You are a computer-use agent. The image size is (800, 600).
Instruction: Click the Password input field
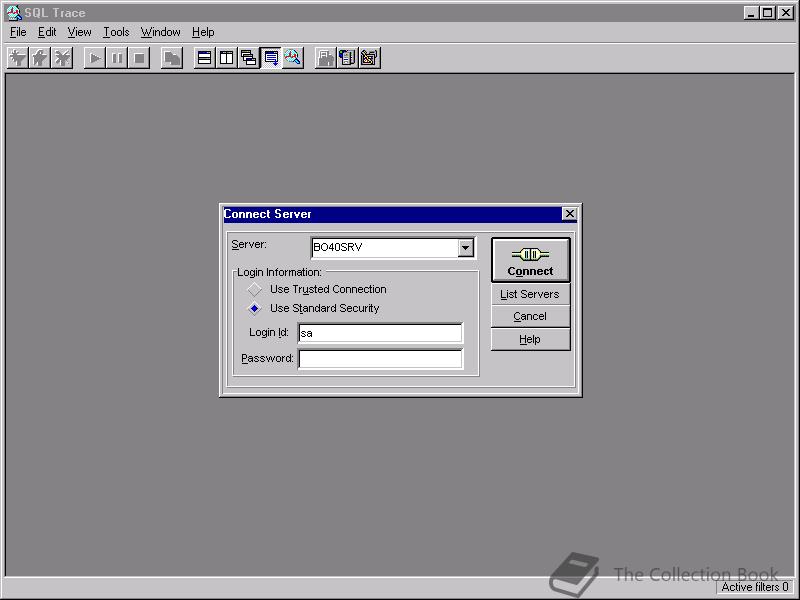pyautogui.click(x=380, y=359)
